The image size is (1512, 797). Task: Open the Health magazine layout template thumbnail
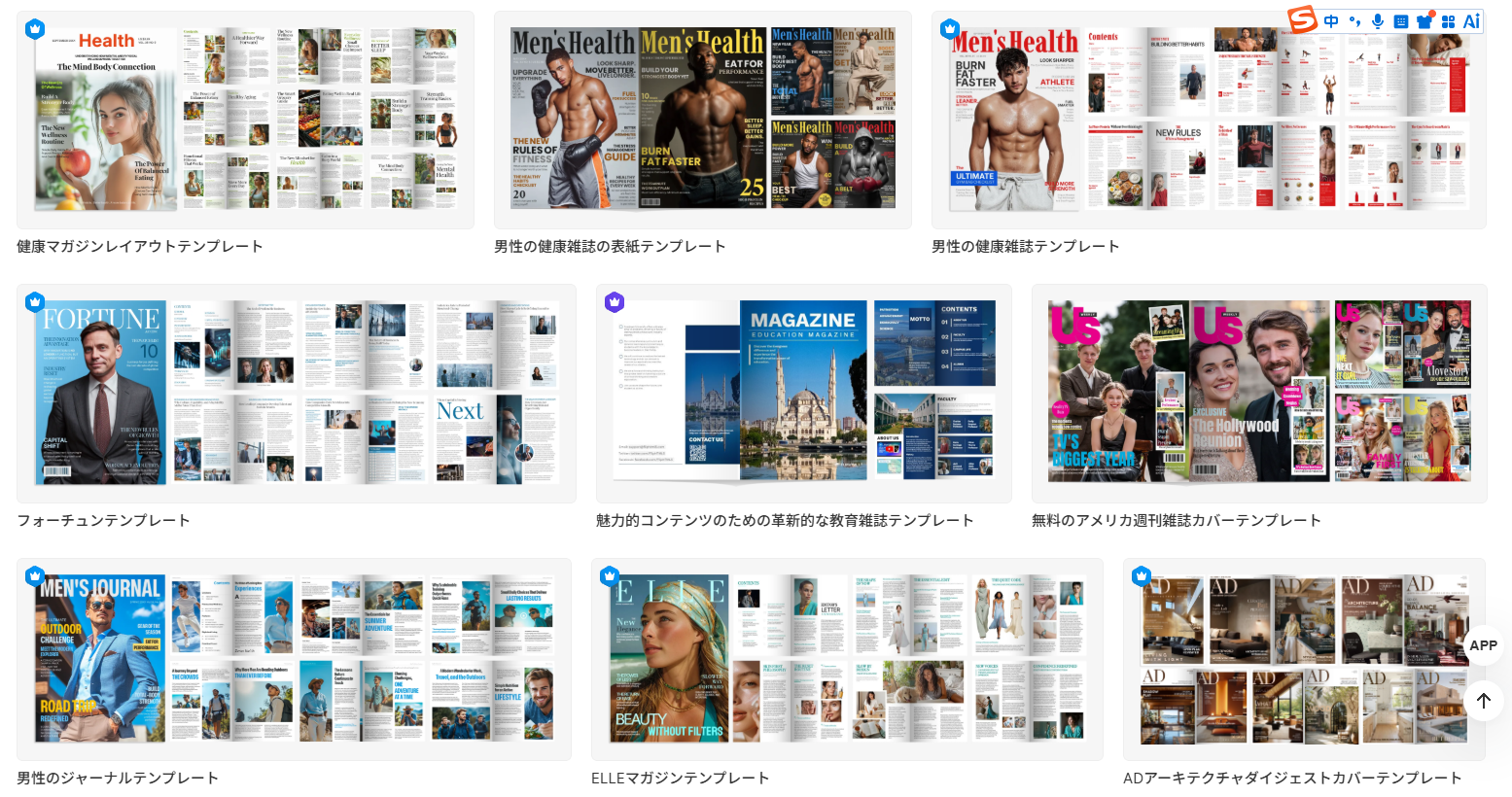point(245,120)
